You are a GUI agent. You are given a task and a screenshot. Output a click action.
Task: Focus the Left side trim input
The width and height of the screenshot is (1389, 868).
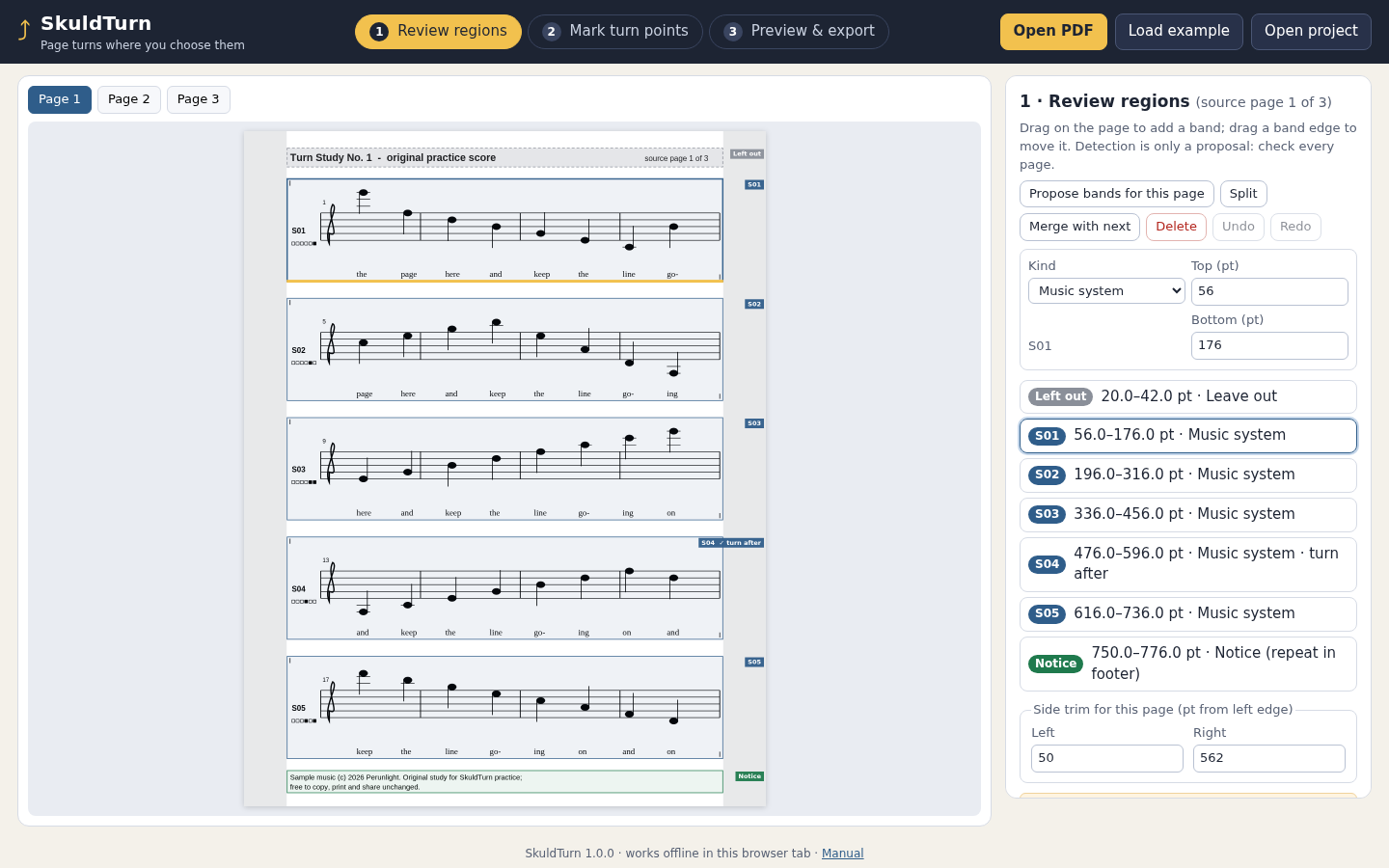tap(1107, 758)
